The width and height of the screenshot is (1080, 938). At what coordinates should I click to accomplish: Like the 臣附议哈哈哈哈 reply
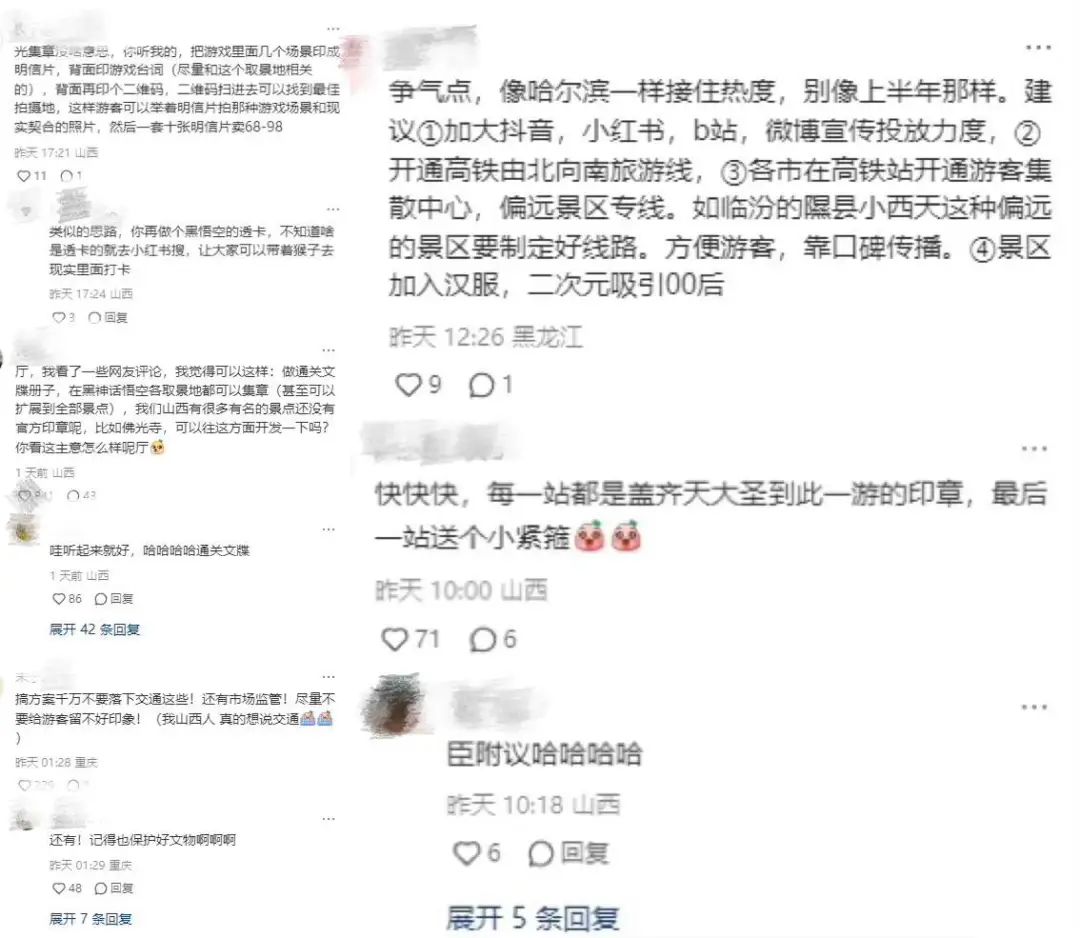(x=466, y=853)
